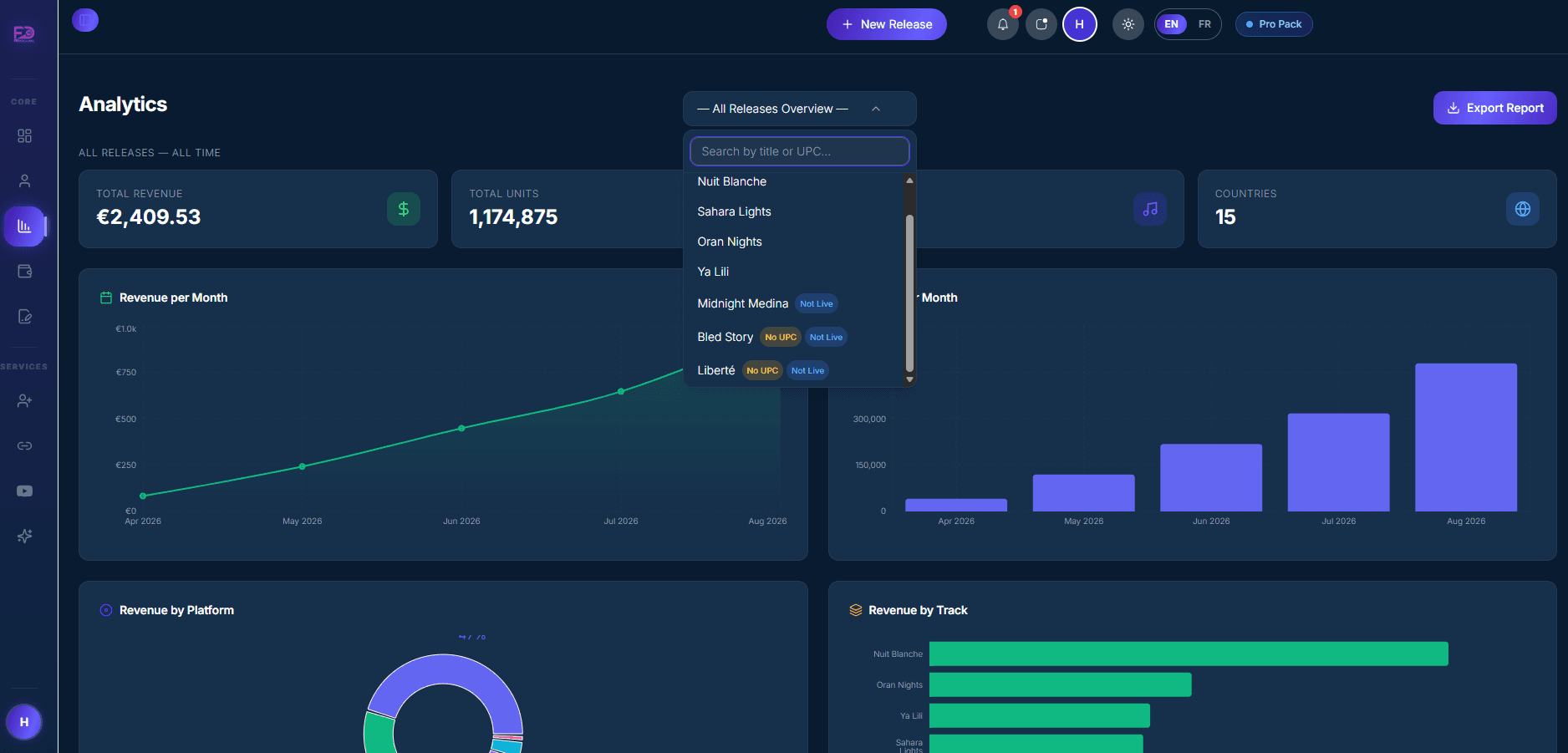1568x753 pixels.
Task: Open the add-user icon under Services
Action: point(24,401)
